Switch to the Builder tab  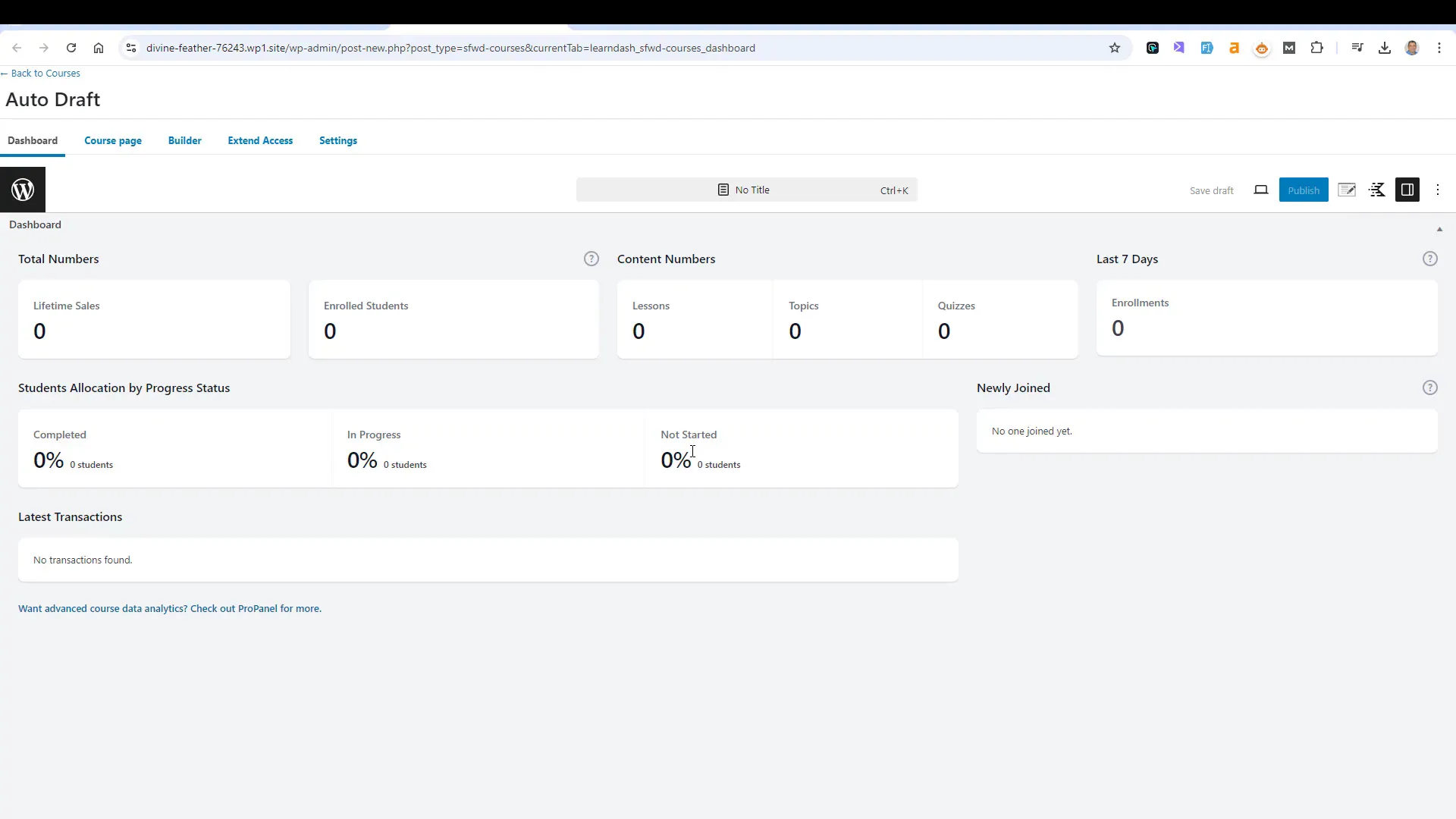click(x=185, y=140)
